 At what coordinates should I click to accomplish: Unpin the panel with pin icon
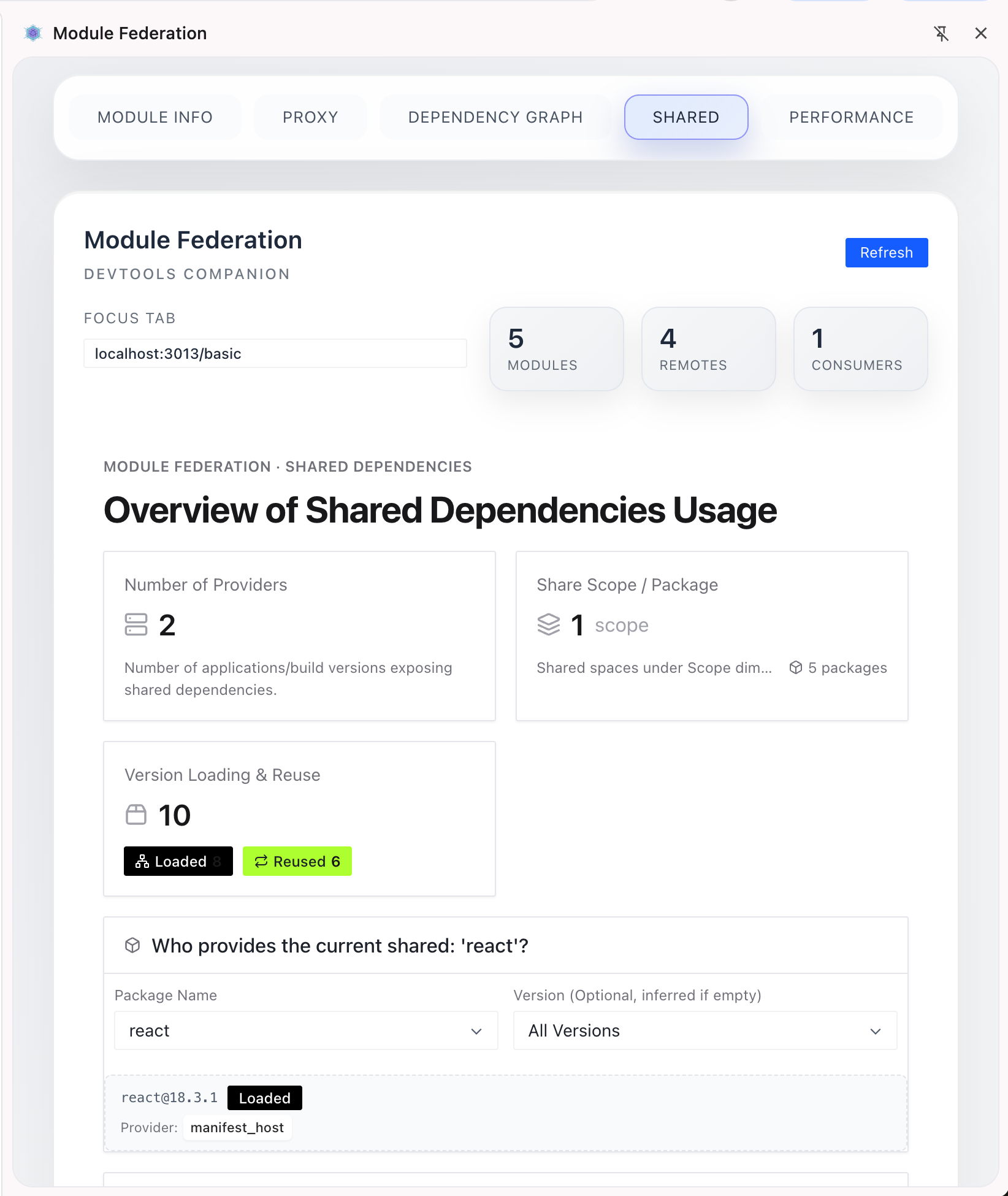[941, 34]
